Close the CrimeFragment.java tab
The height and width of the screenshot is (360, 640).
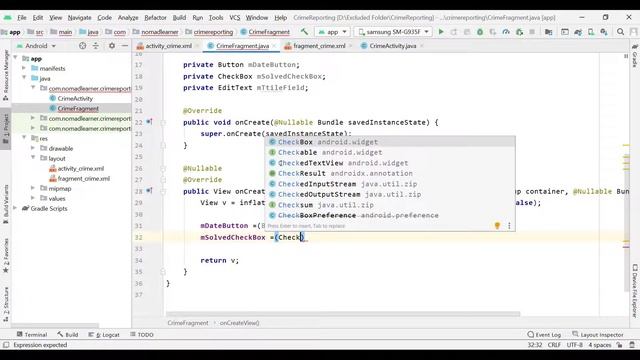click(x=274, y=46)
